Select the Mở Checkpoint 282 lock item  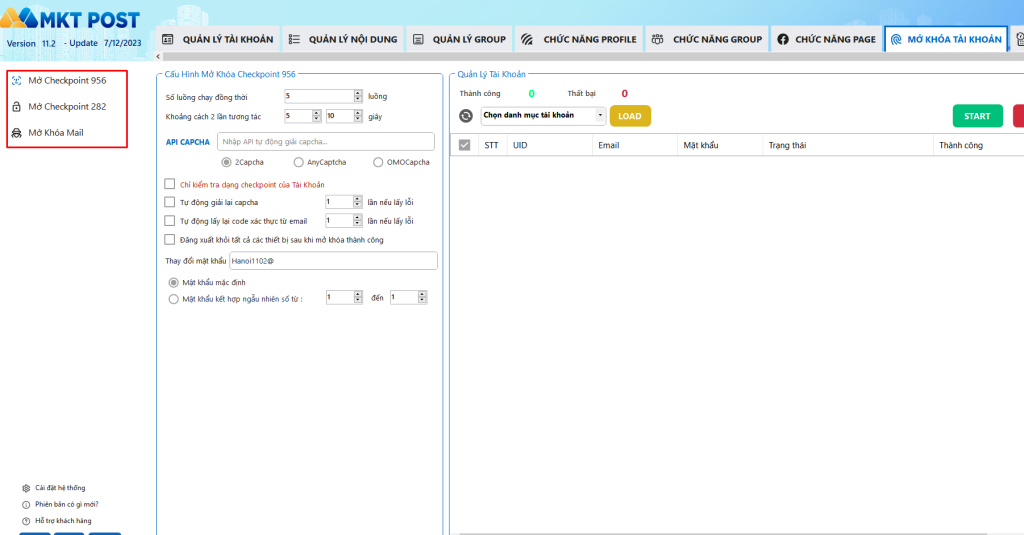66,106
